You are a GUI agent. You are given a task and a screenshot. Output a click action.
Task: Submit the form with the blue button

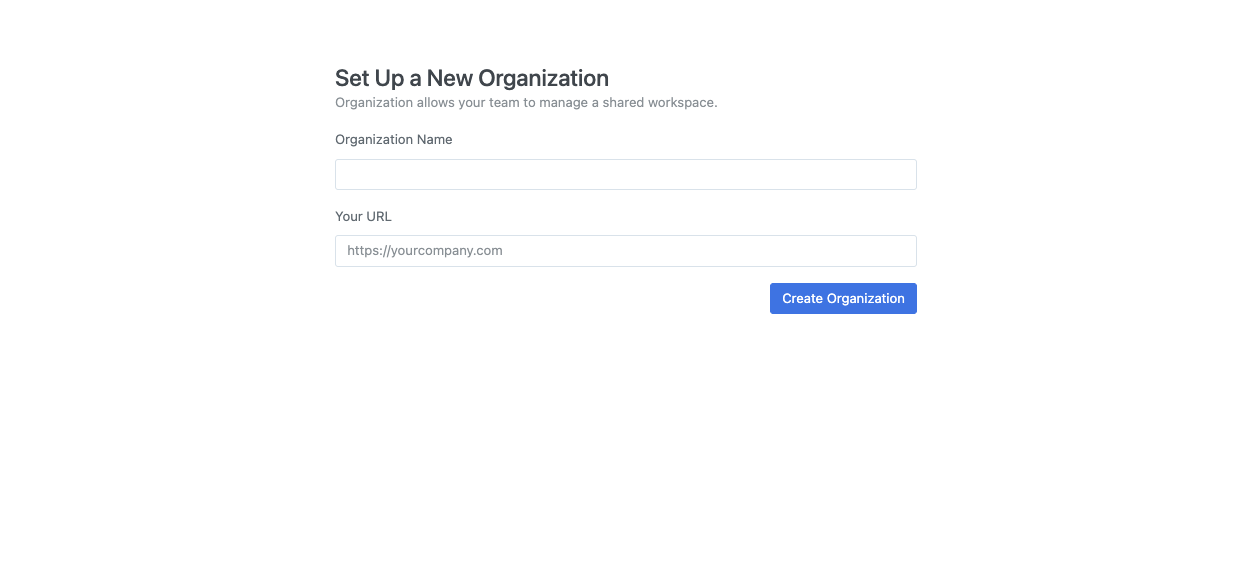843,299
